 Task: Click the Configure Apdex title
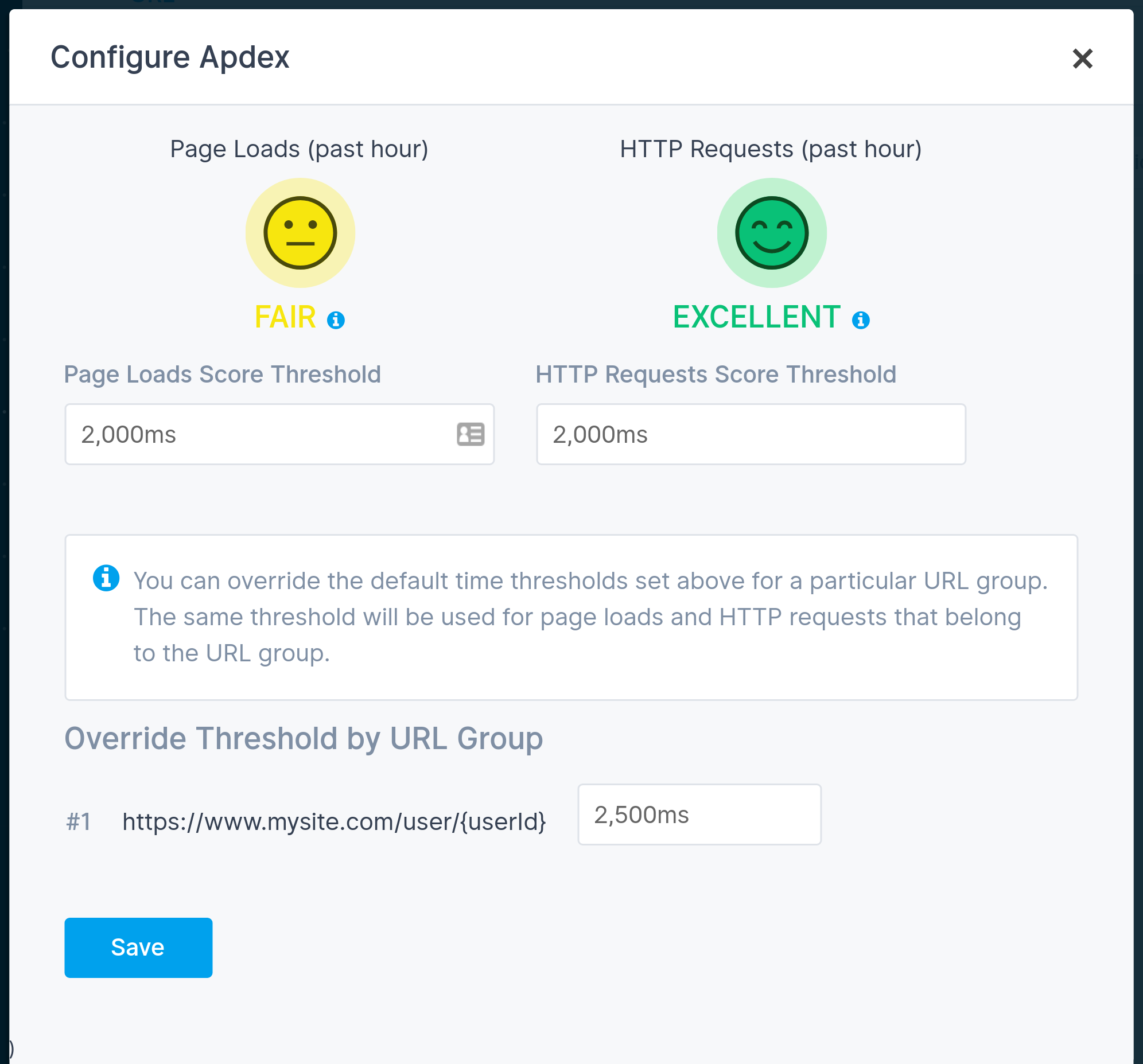[170, 57]
